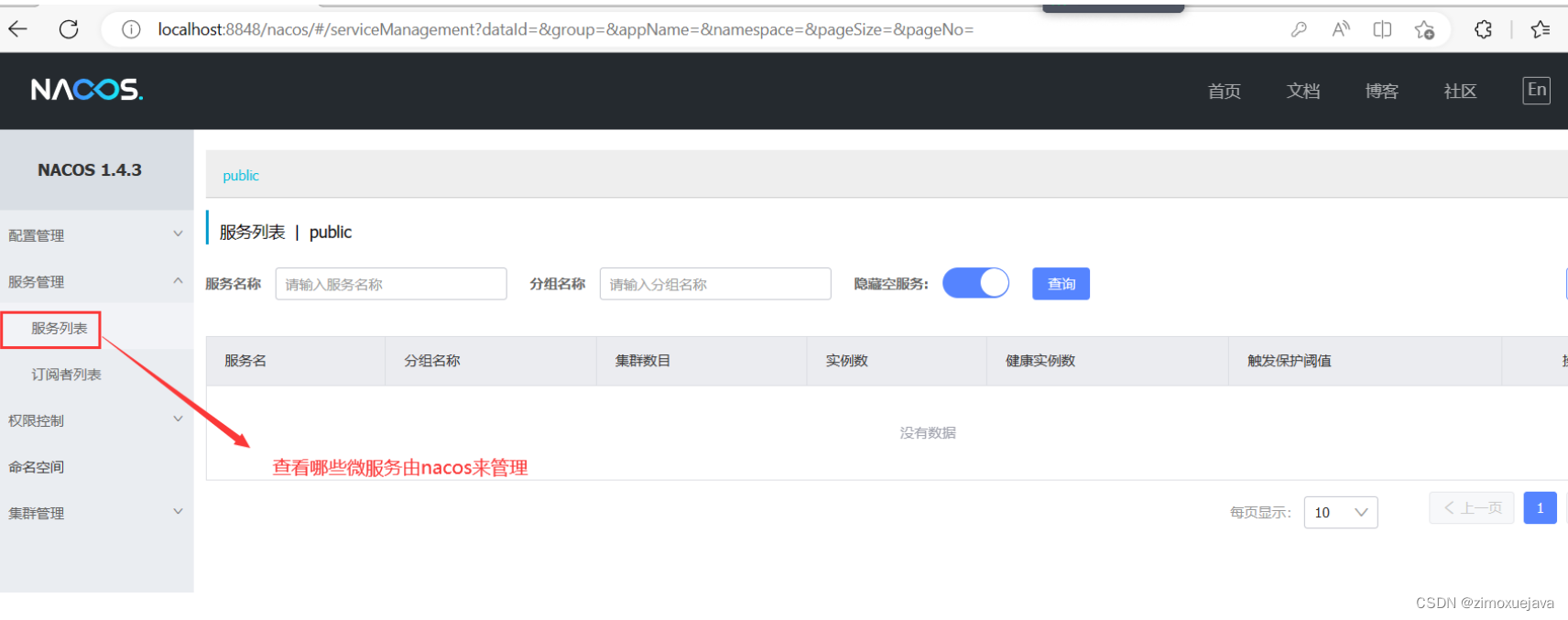
Task: Open 文档 in the top navigation
Action: 1302,91
